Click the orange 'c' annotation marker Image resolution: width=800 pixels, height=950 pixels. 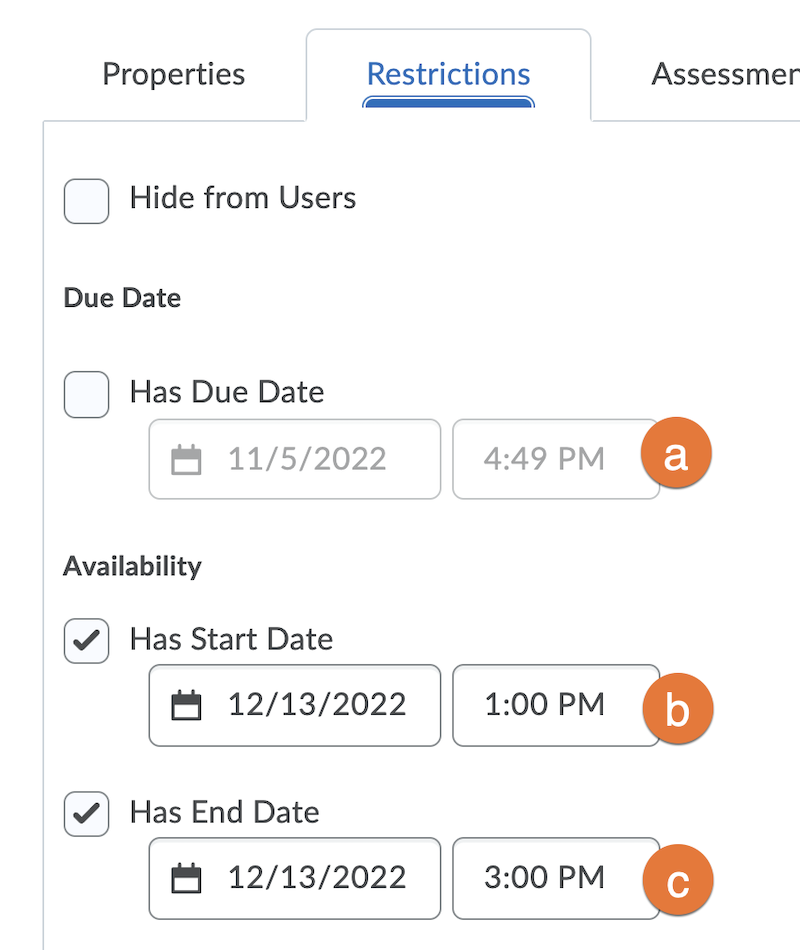click(x=678, y=880)
